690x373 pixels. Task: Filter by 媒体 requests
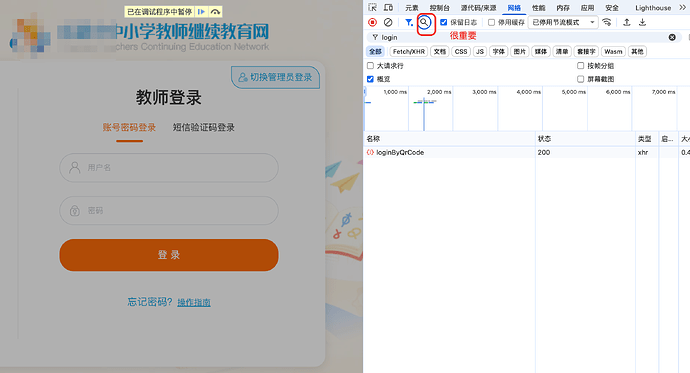[541, 51]
